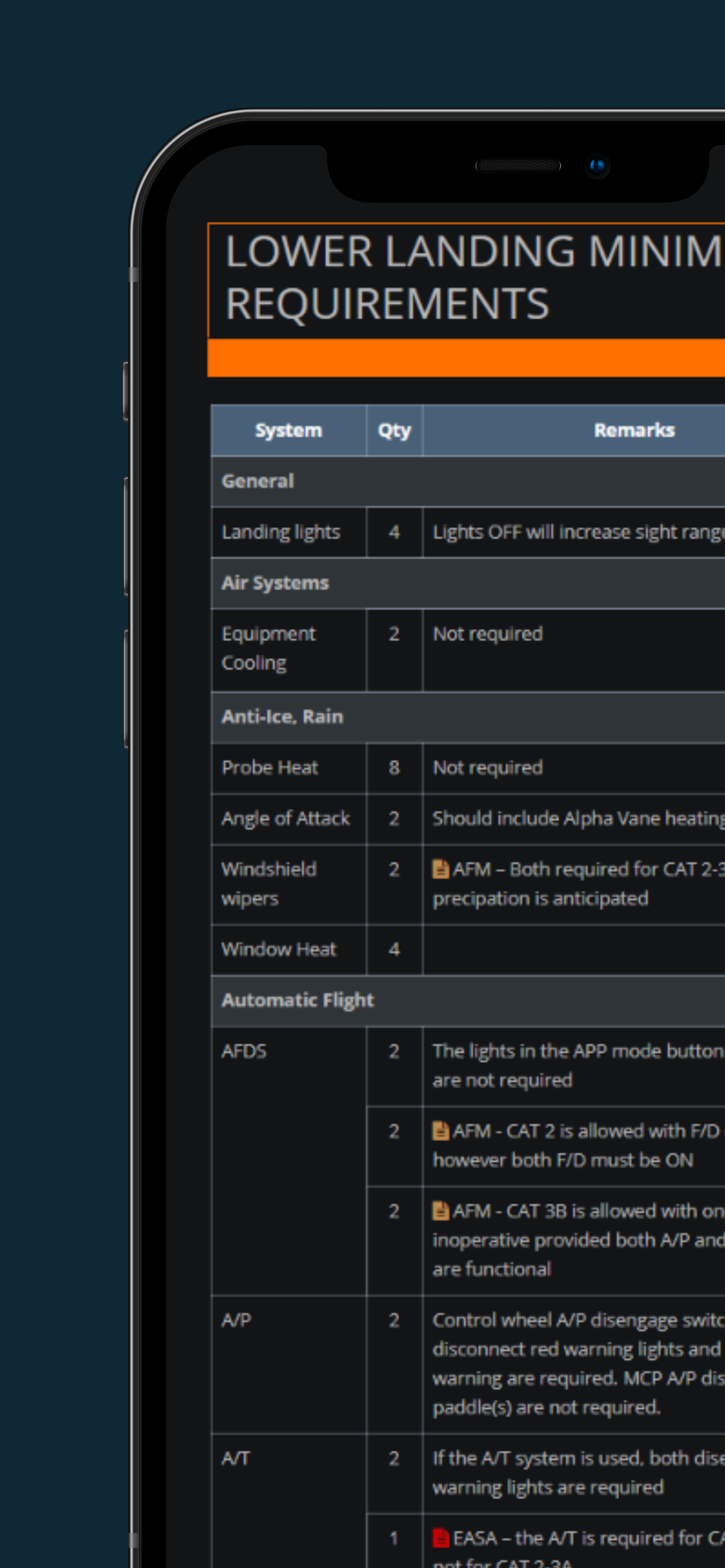
Task: Select the Windshield wipers cell
Action: (289, 884)
